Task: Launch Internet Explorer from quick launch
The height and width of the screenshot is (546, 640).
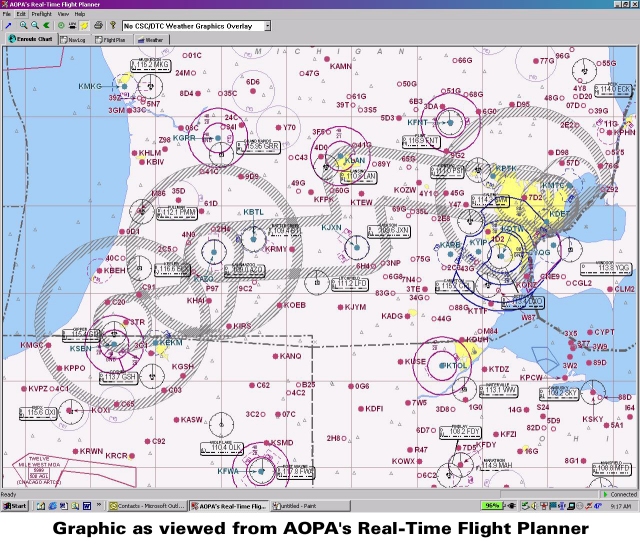Action: (x=52, y=506)
